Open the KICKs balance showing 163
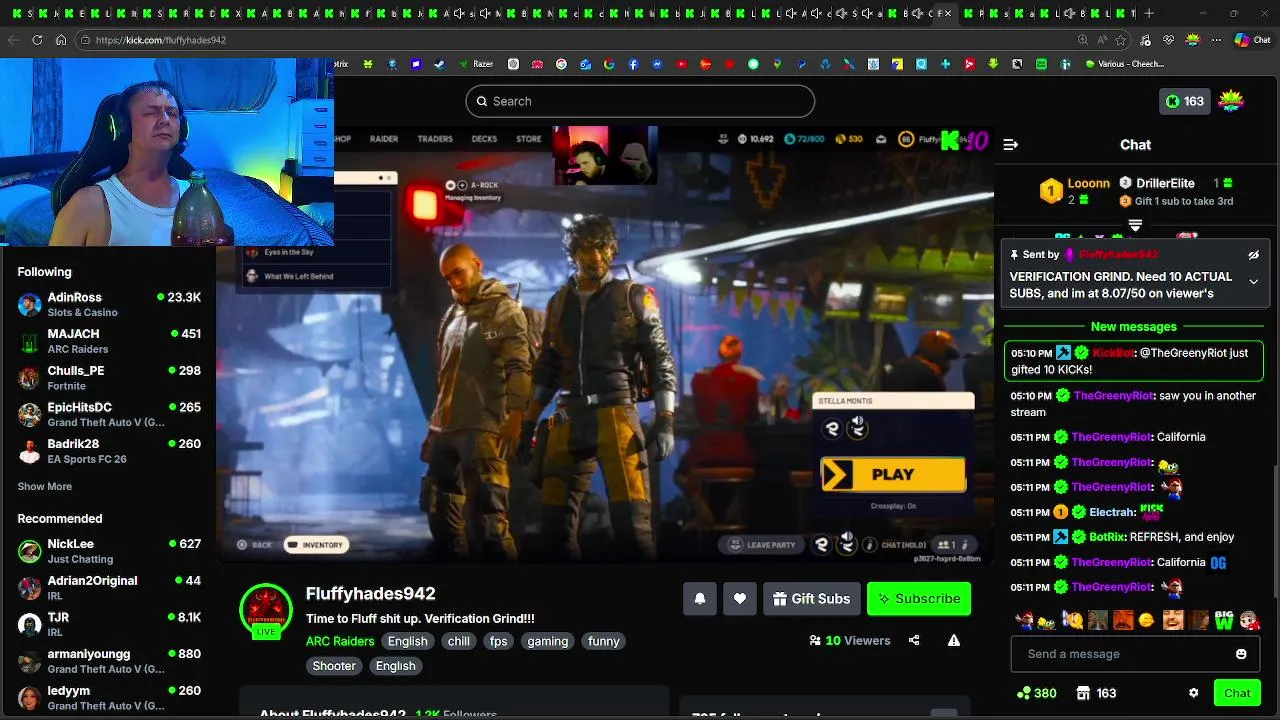 coord(1184,101)
